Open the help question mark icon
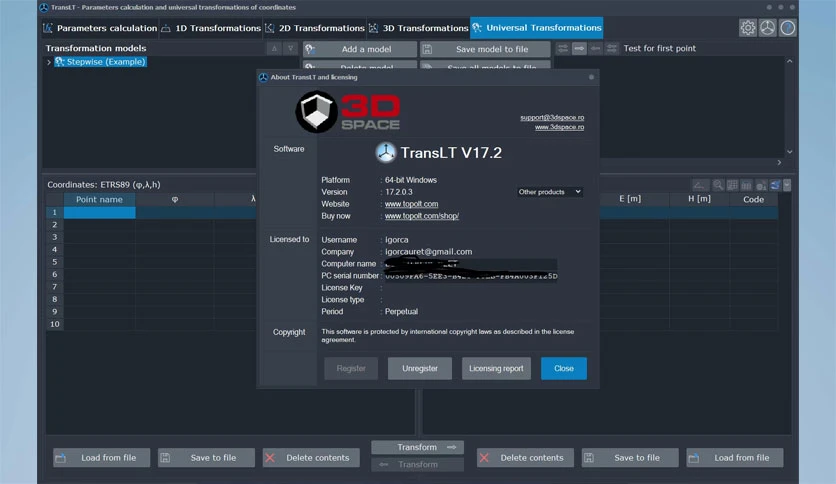The width and height of the screenshot is (836, 484). coord(787,28)
